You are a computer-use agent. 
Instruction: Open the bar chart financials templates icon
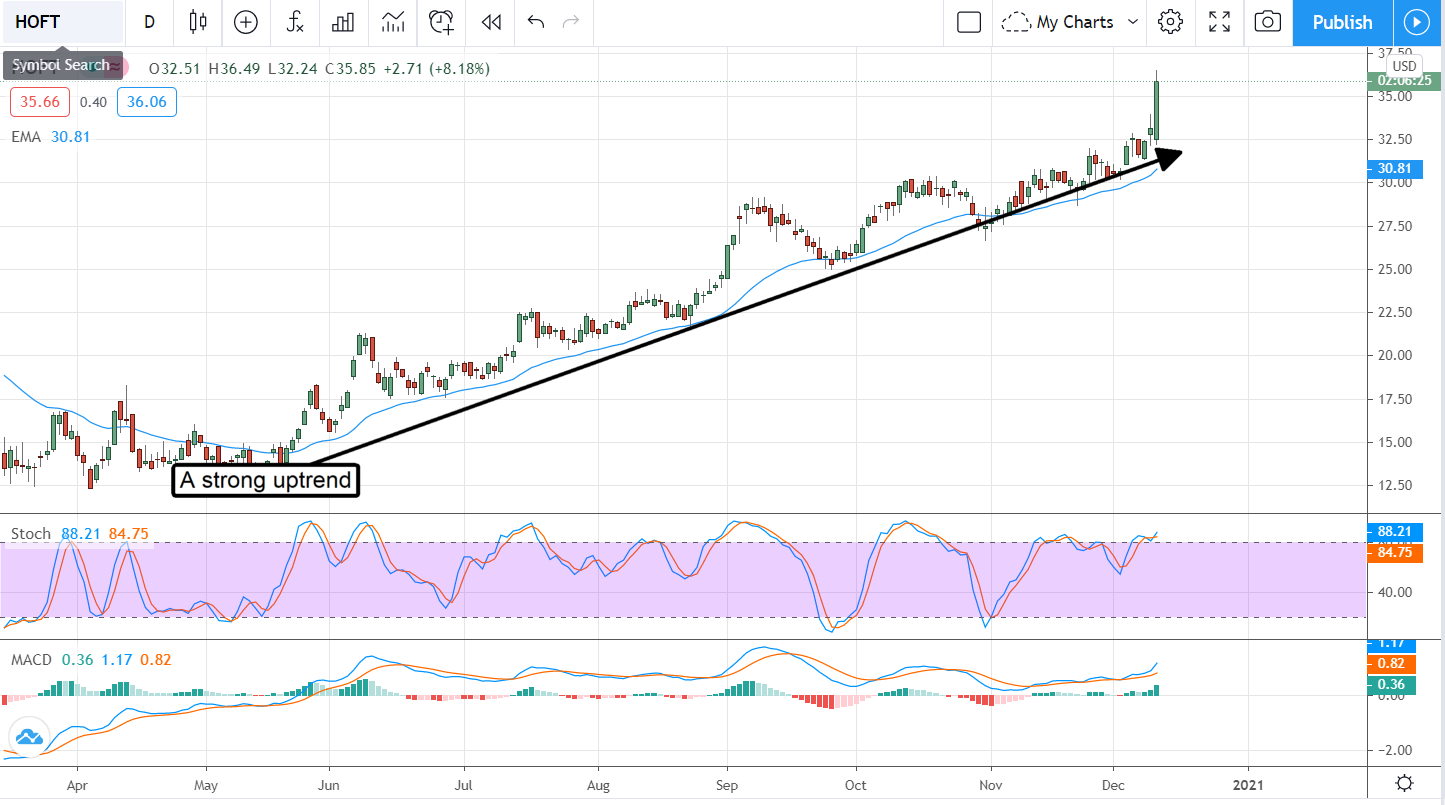coord(344,22)
